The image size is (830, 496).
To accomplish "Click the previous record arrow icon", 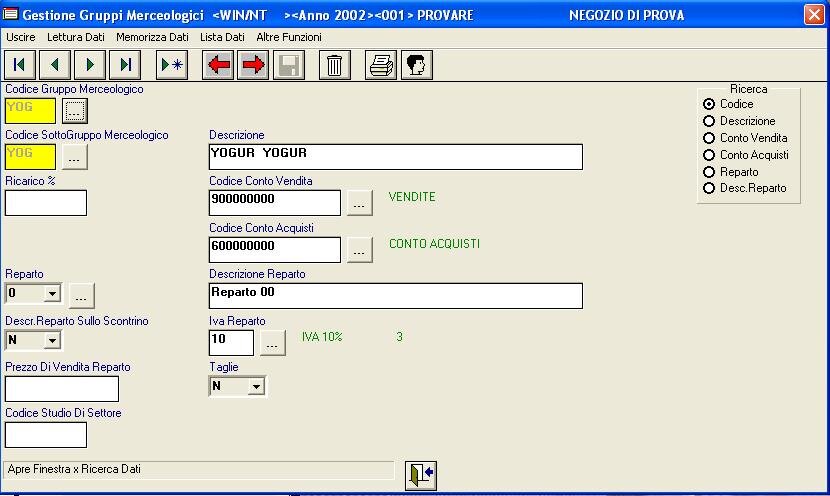I will (54, 66).
